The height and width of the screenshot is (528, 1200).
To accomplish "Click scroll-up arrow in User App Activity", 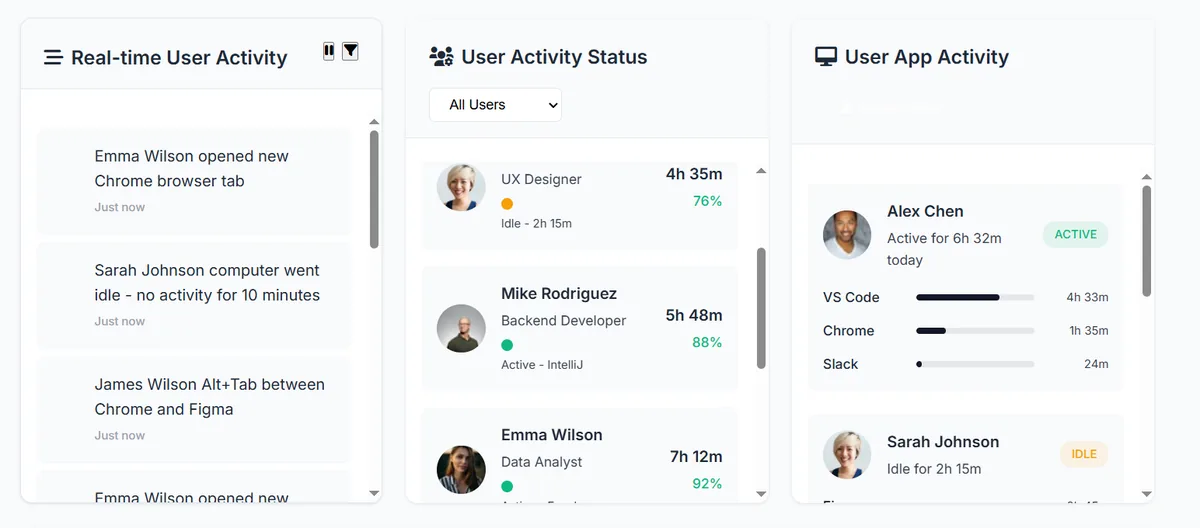I will point(1147,178).
